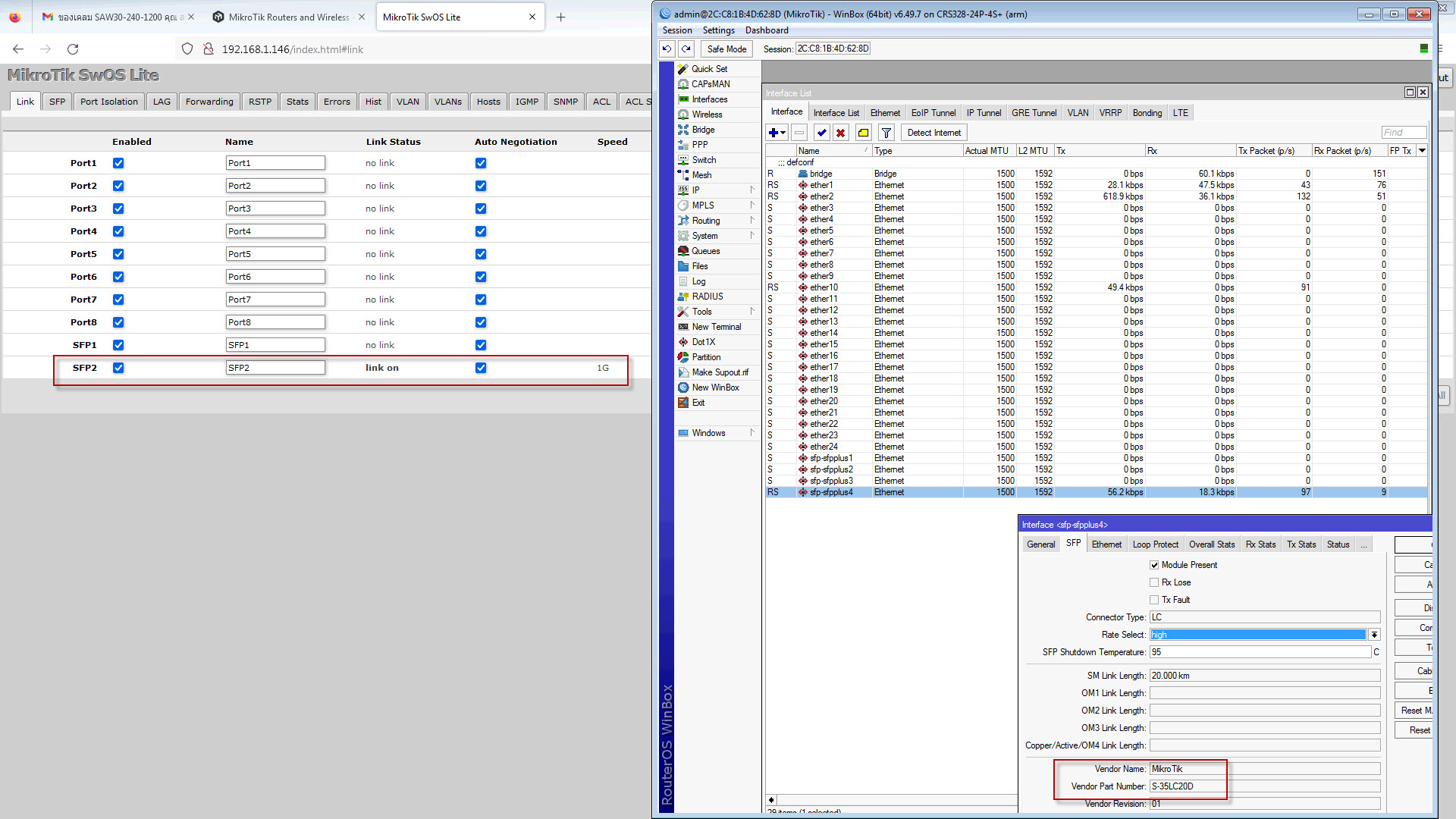Open the Settings menu in WinBox
1456x819 pixels.
718,30
